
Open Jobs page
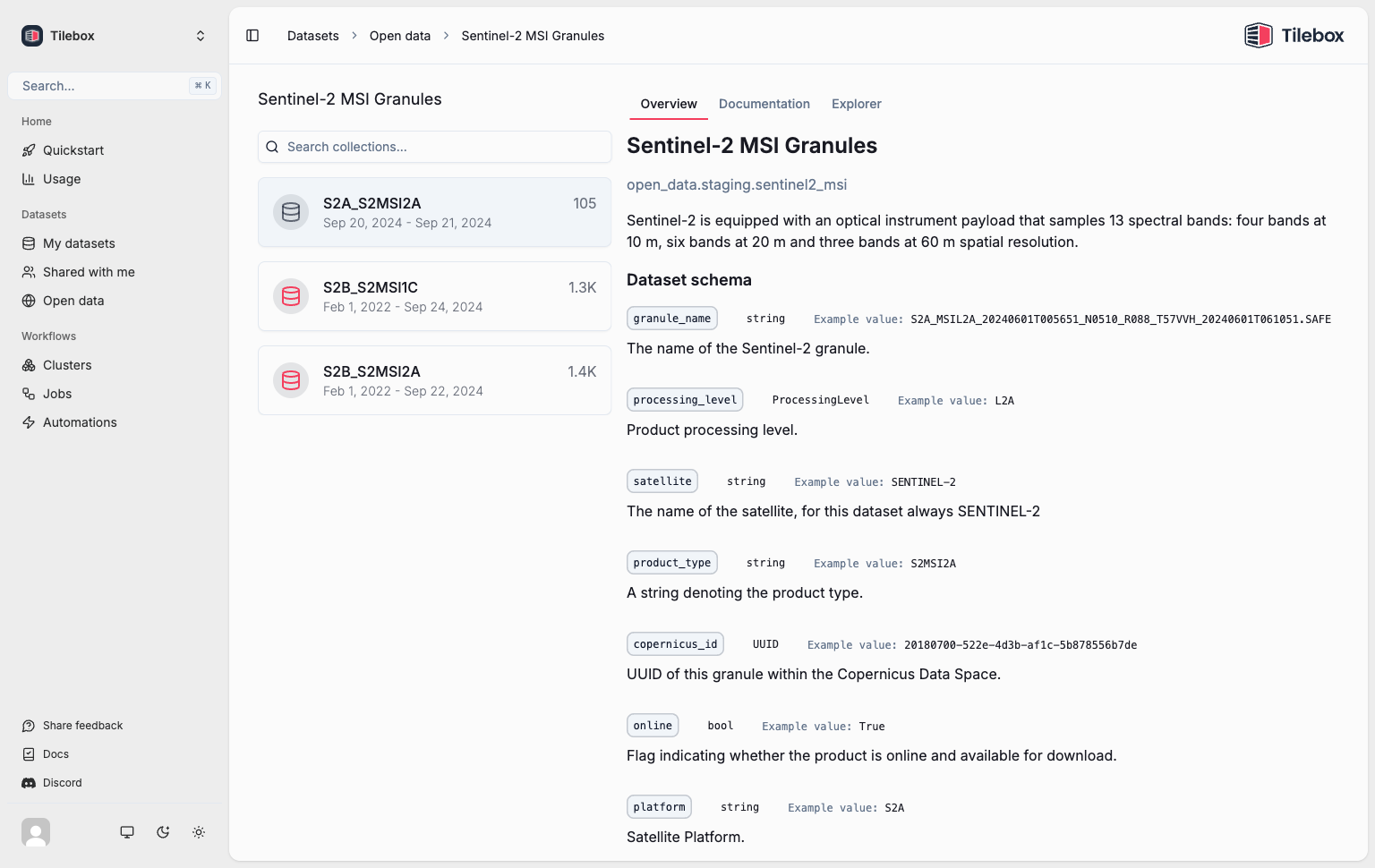57,394
